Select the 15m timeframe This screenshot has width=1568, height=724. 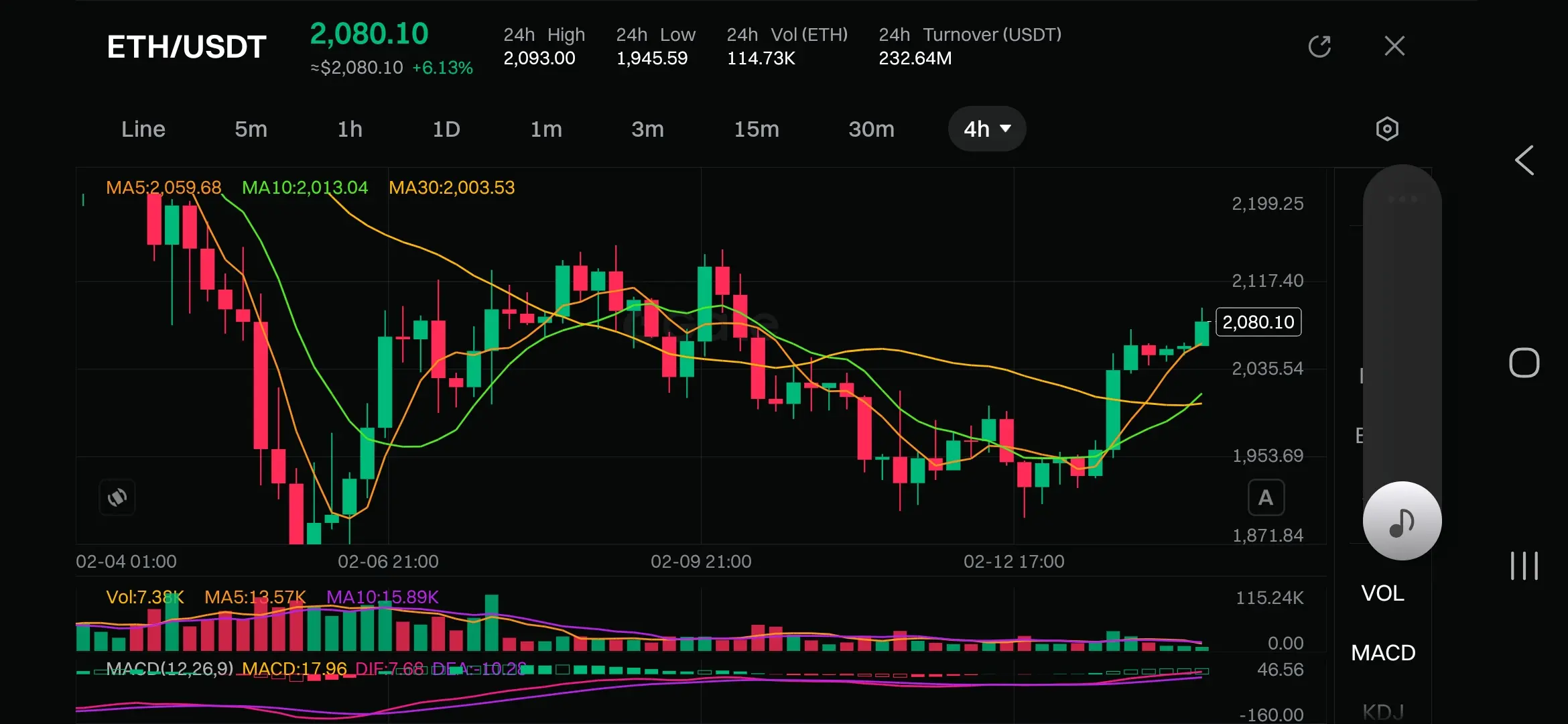click(x=756, y=129)
